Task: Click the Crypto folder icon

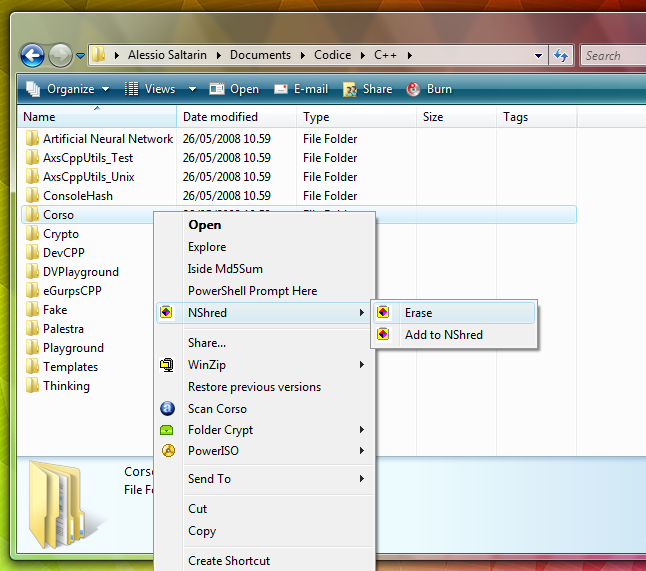Action: click(x=32, y=234)
